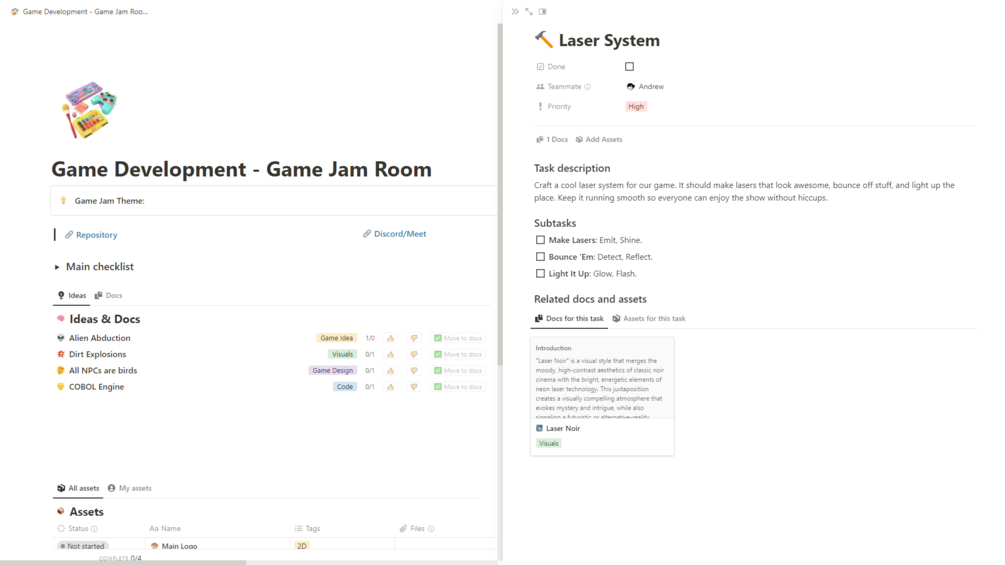Switch to Assets for this task tab
This screenshot has width=1005, height=565.
pyautogui.click(x=649, y=318)
